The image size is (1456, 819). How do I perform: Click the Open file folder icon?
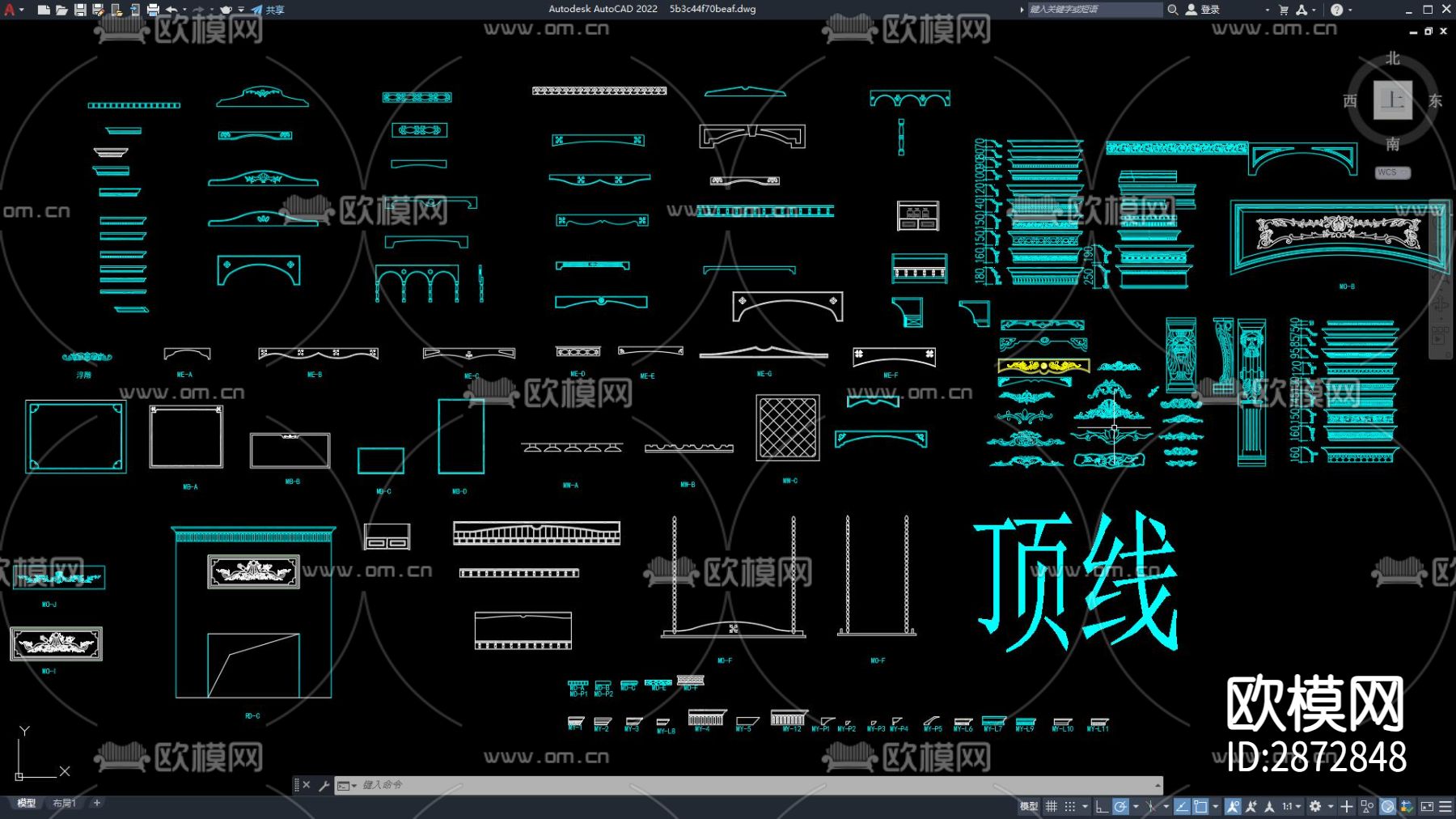click(x=61, y=10)
